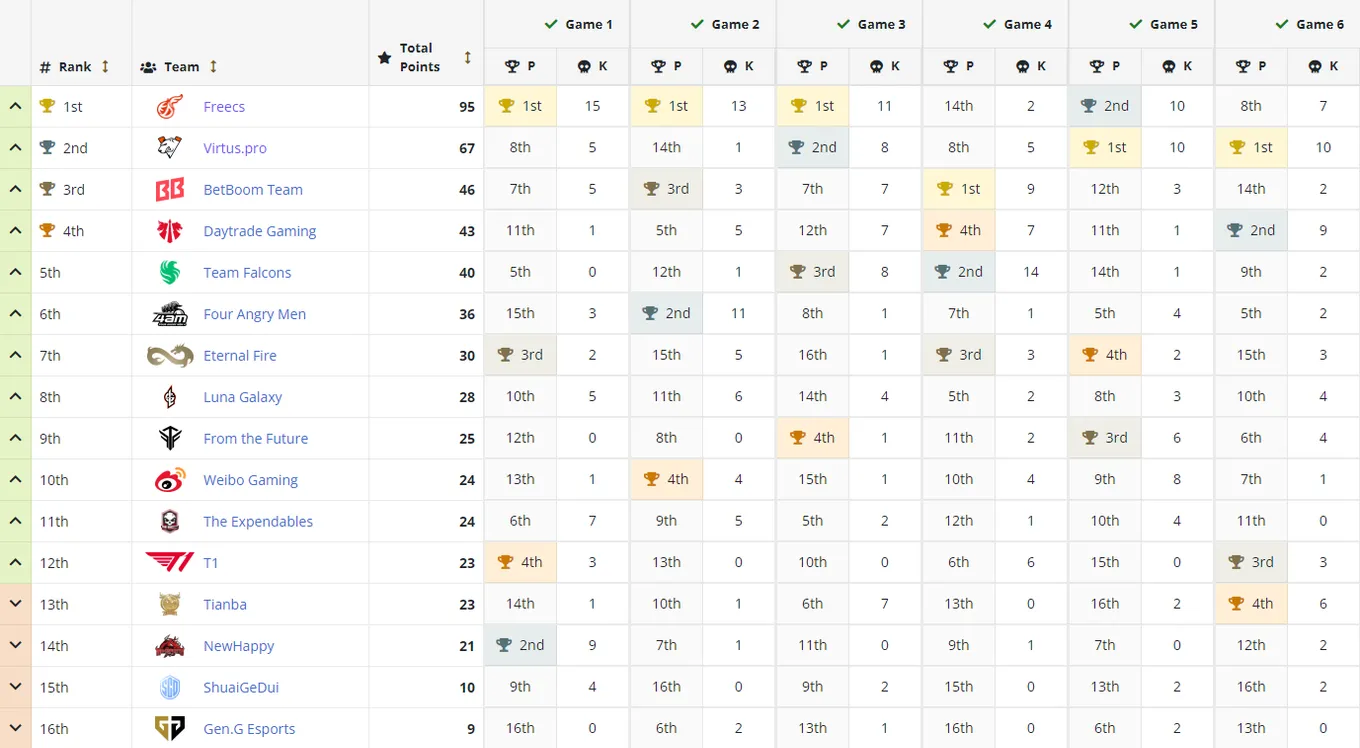The width and height of the screenshot is (1360, 748).
Task: Expand the Team Falcons row chevron
Action: click(15, 272)
